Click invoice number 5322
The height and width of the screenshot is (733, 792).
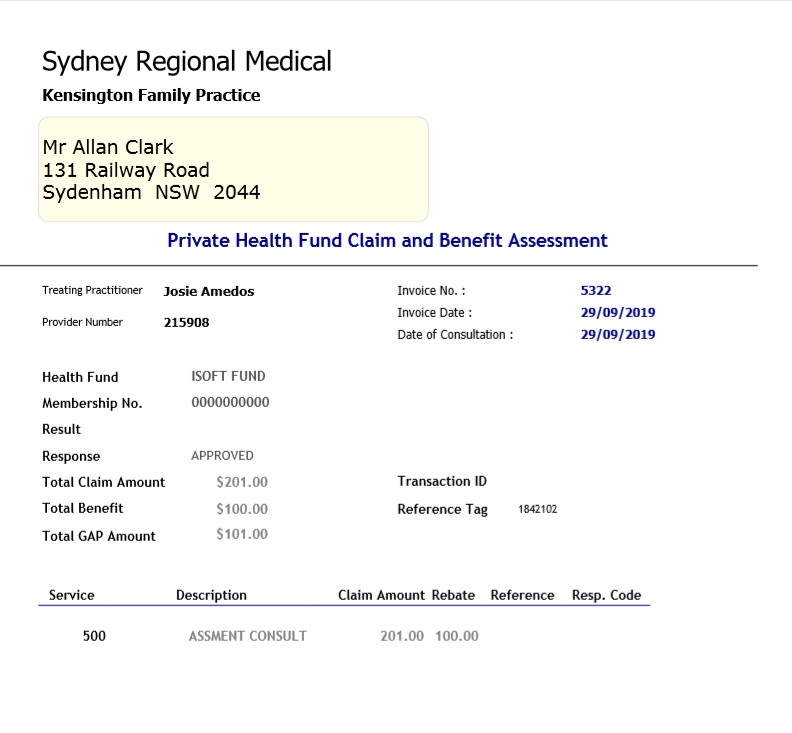click(x=596, y=290)
